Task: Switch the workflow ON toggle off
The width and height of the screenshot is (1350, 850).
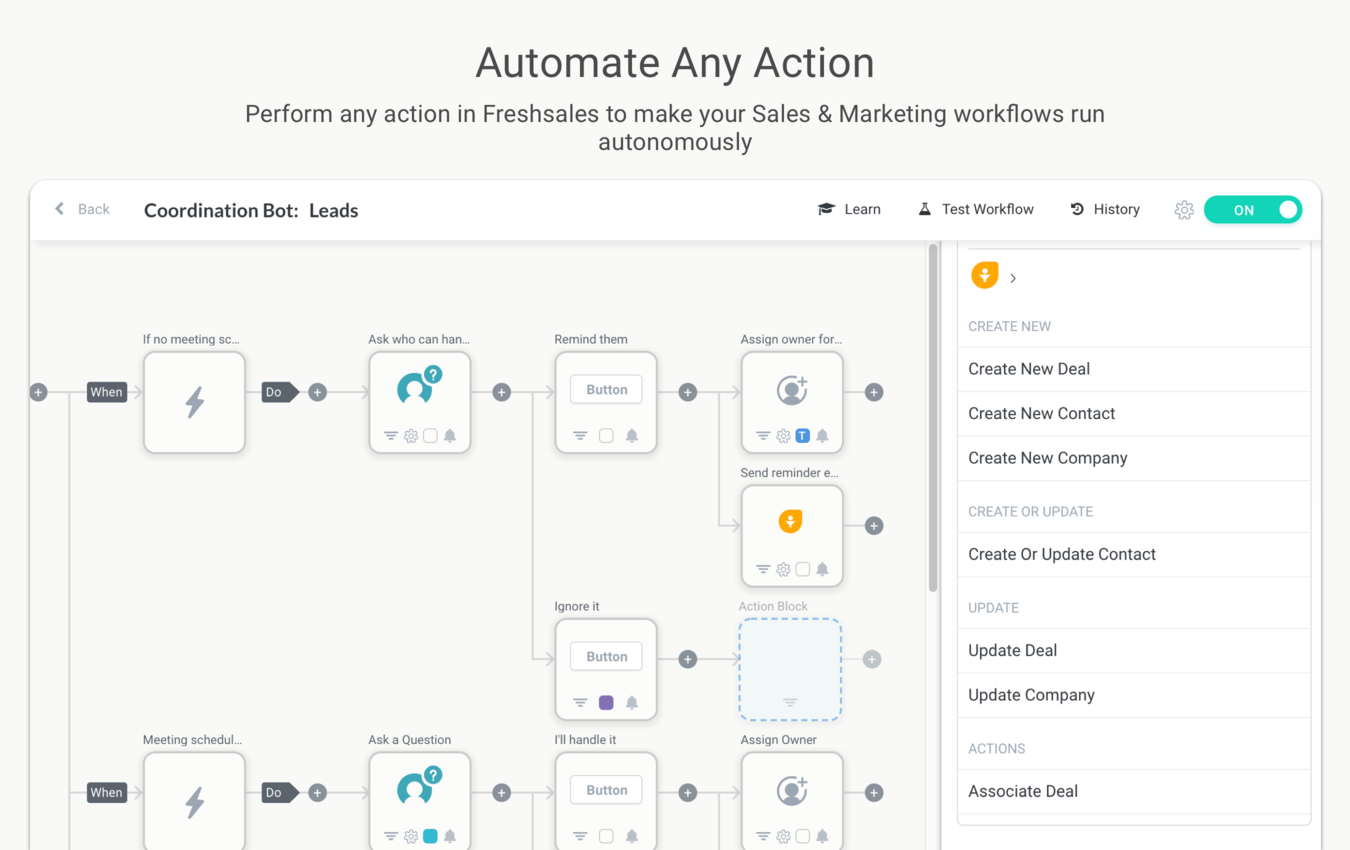Action: (1253, 209)
